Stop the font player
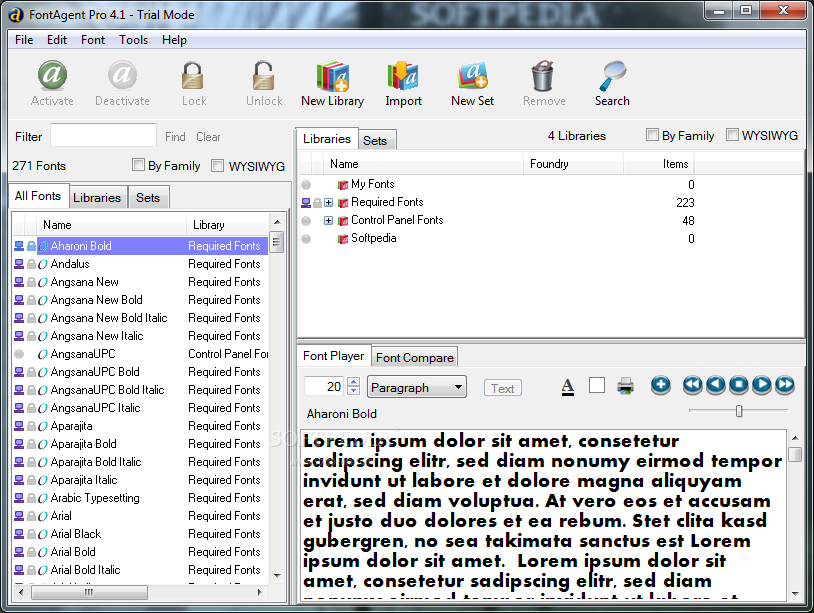814x613 pixels. coord(739,385)
